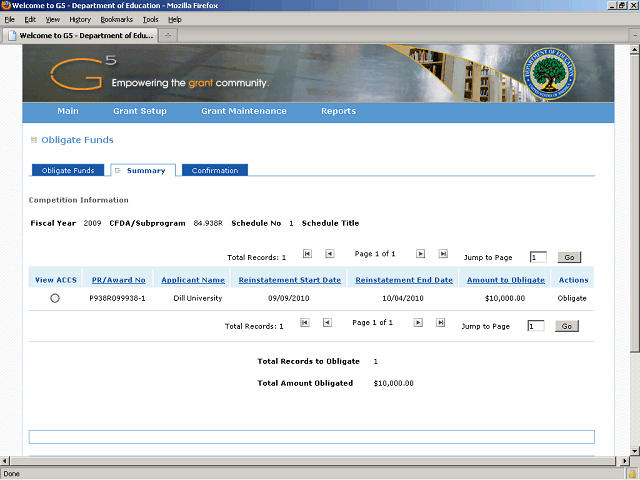Open the View menu
640x480 pixels.
(53, 20)
